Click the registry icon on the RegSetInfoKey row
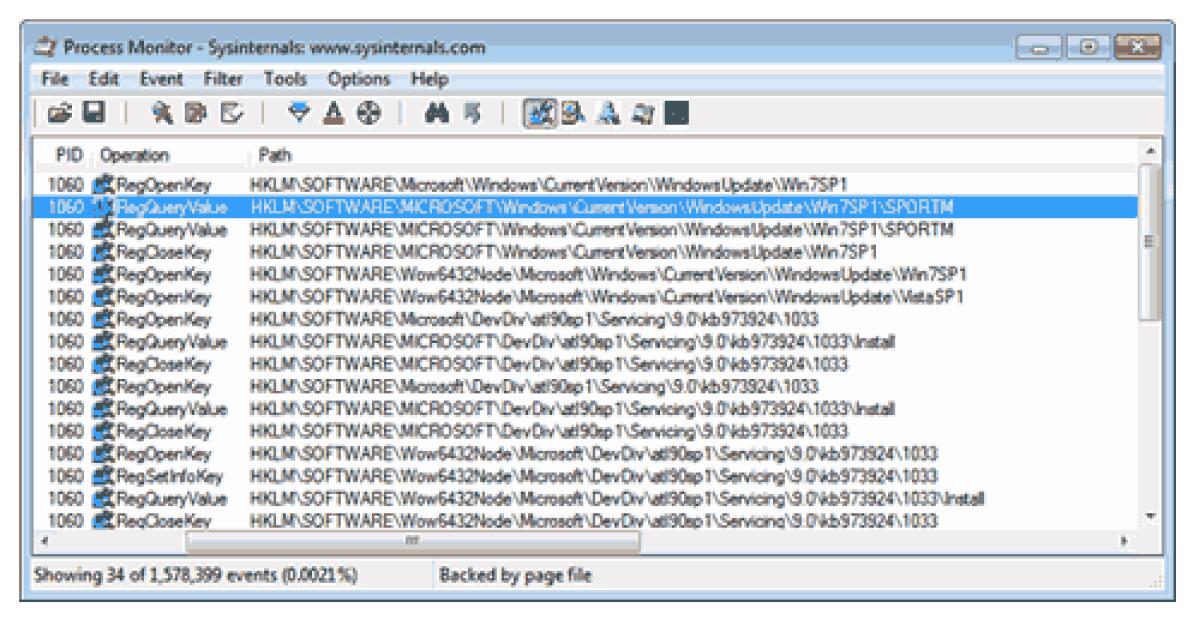 105,476
